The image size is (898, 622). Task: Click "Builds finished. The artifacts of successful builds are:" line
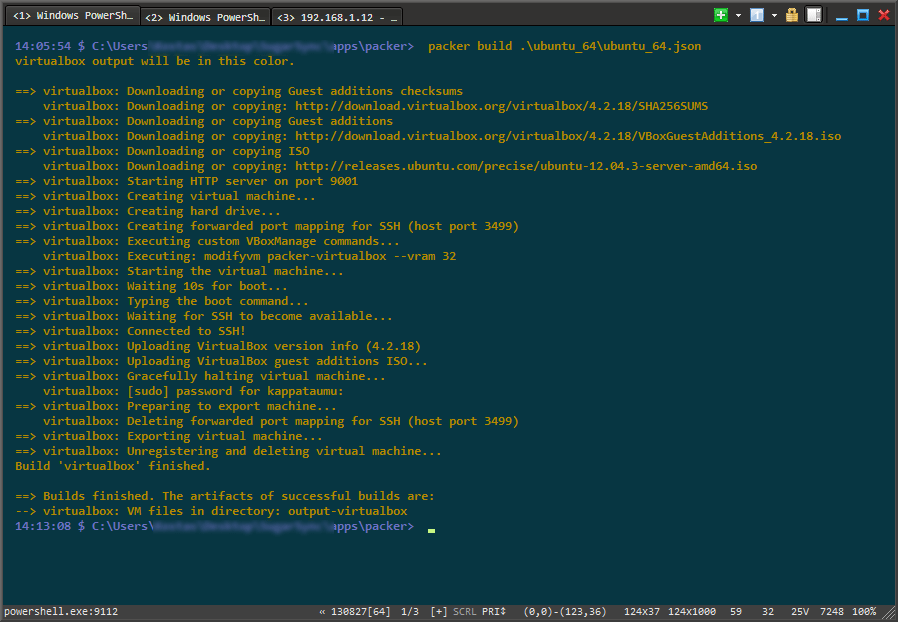[225, 496]
